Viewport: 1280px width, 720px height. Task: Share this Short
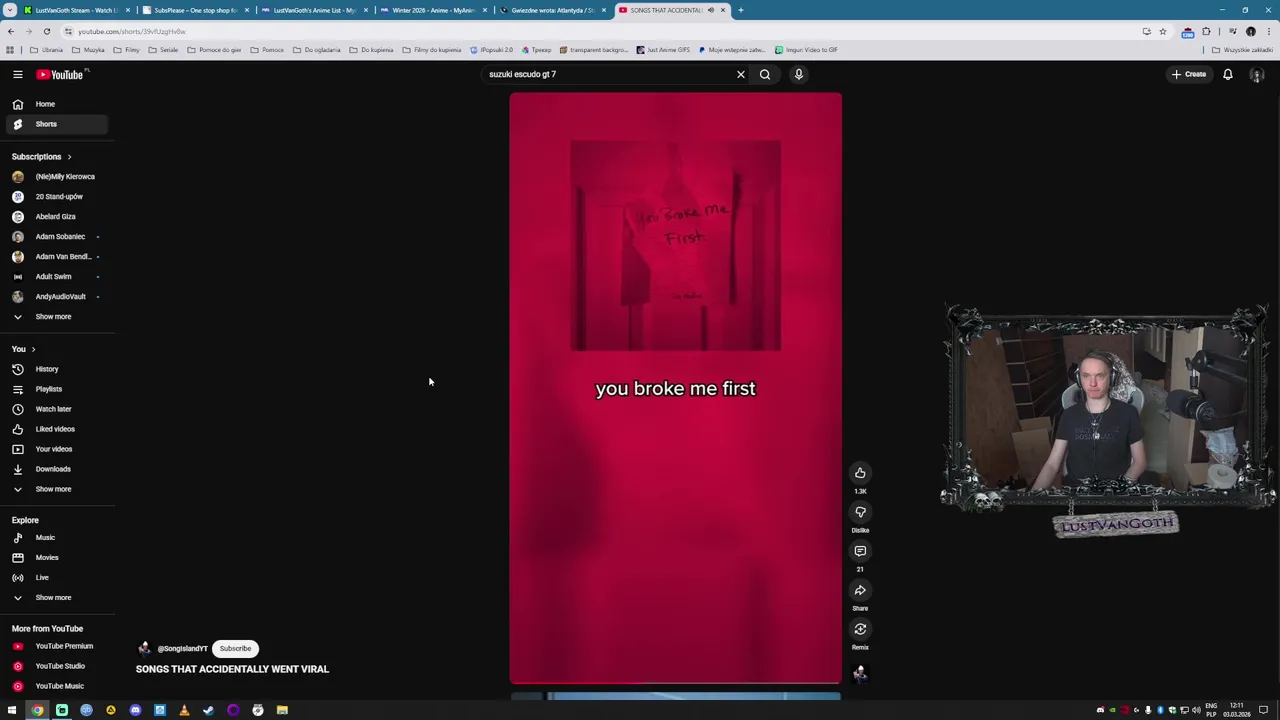[860, 590]
